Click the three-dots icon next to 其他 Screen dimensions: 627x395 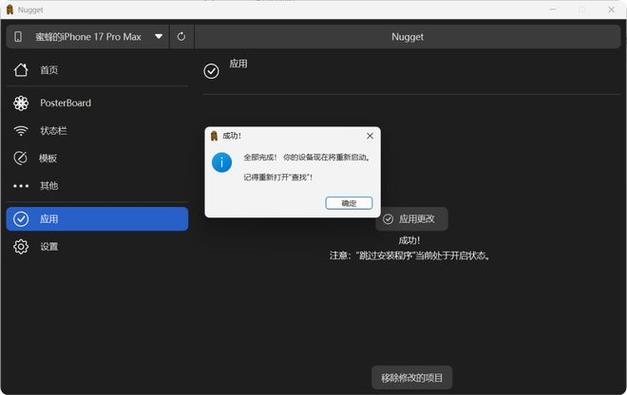pos(21,186)
